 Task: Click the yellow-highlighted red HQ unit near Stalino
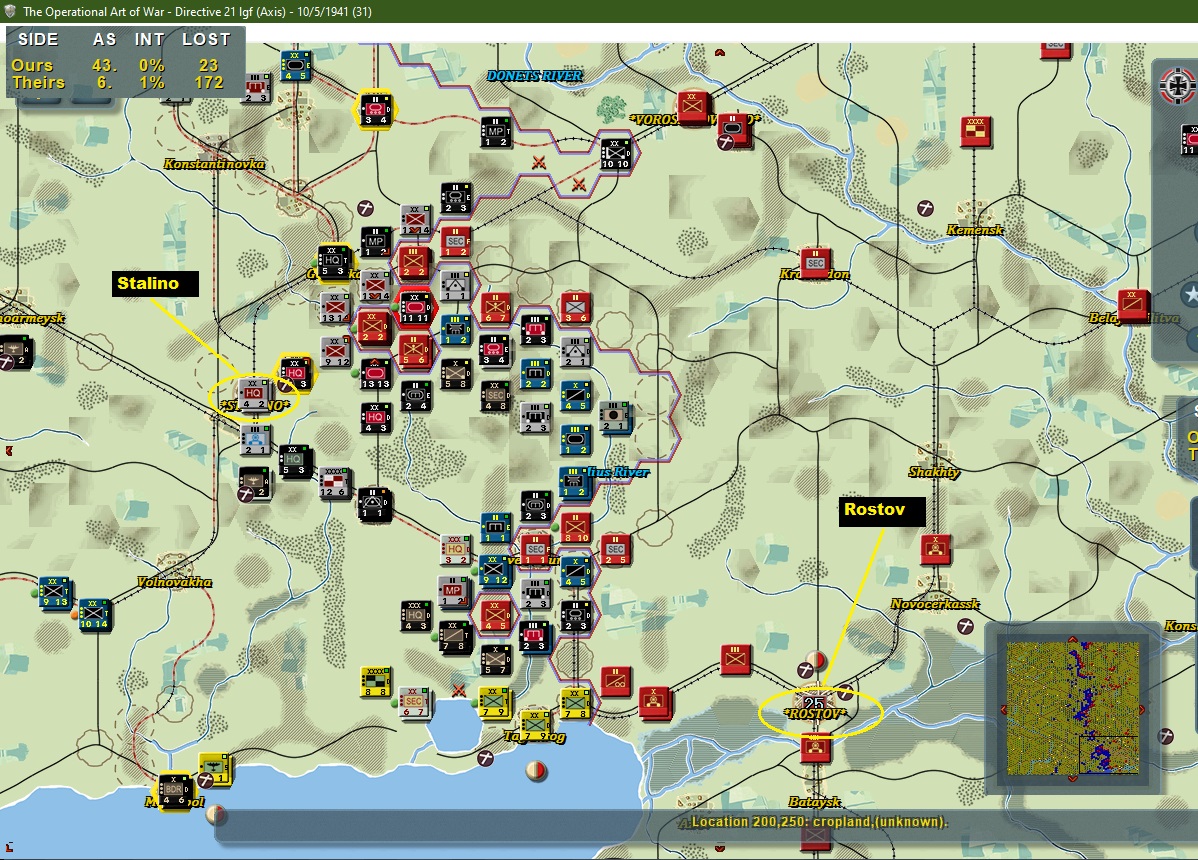[x=296, y=373]
